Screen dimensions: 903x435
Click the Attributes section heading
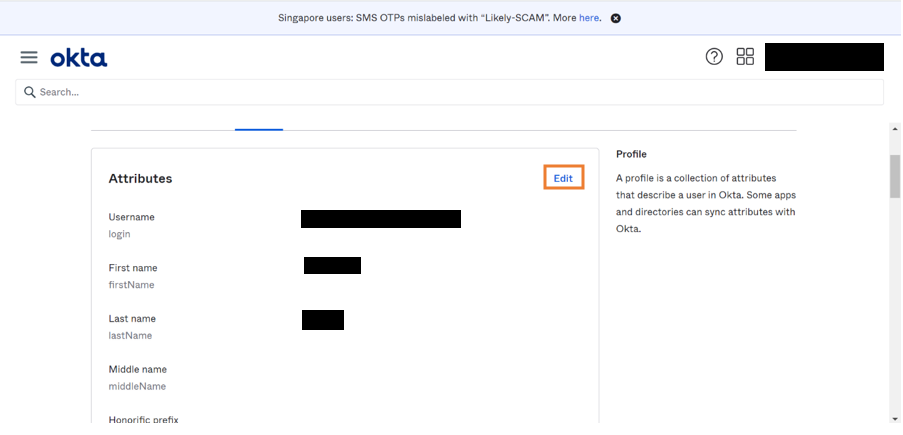(x=140, y=179)
